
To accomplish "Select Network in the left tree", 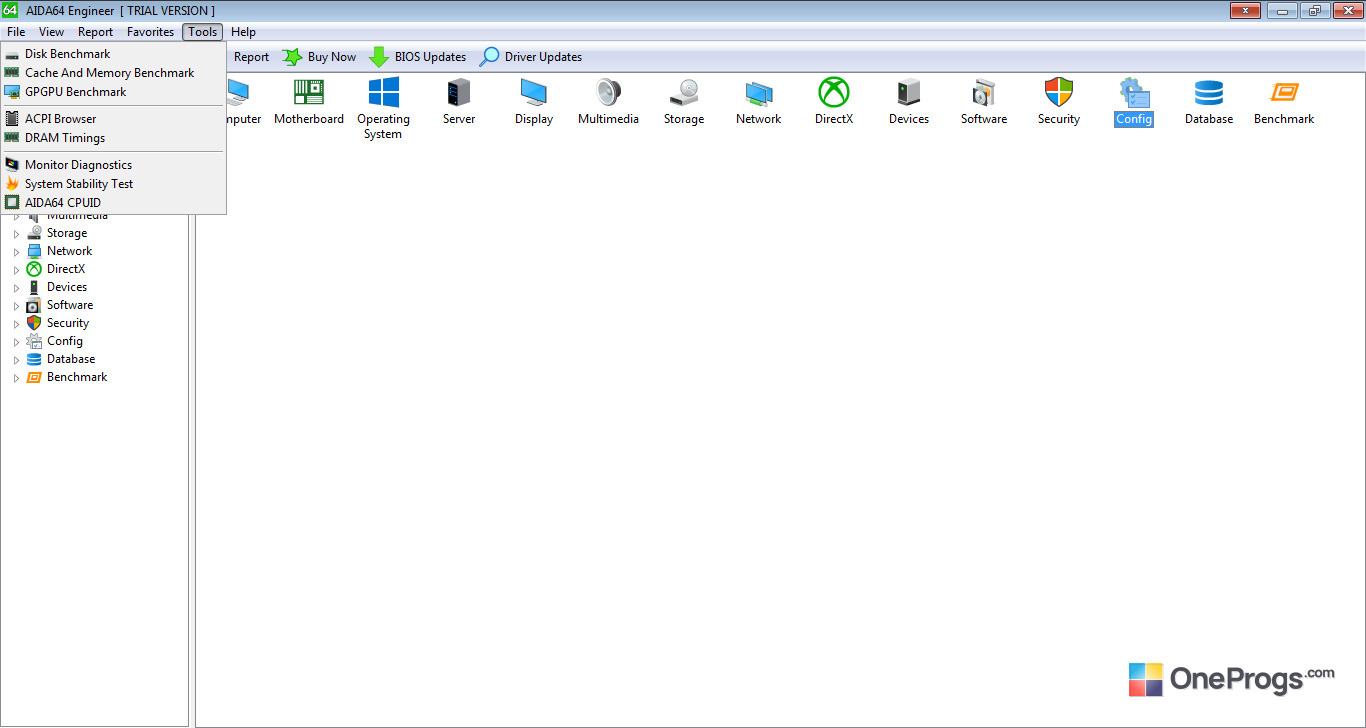I will tap(69, 251).
